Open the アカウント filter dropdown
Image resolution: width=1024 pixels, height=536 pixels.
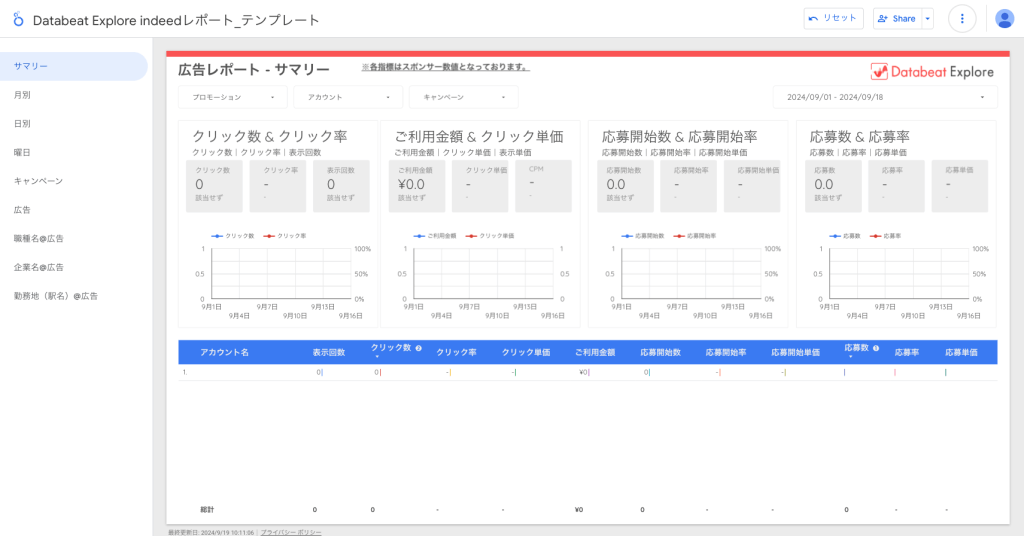[x=348, y=97]
